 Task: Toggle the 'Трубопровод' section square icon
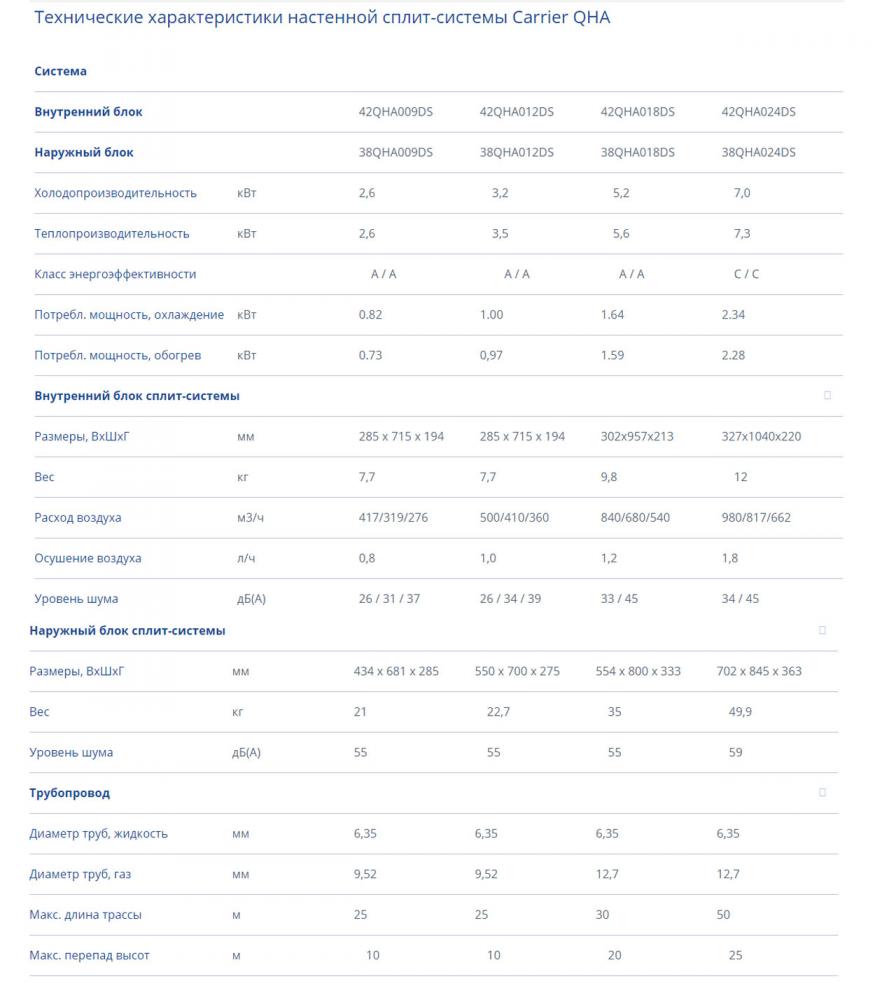(822, 792)
